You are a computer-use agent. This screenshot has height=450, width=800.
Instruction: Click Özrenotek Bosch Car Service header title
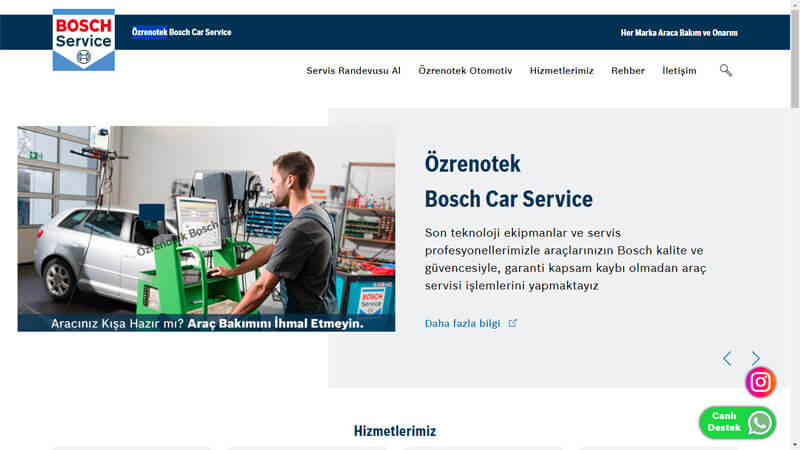point(181,32)
